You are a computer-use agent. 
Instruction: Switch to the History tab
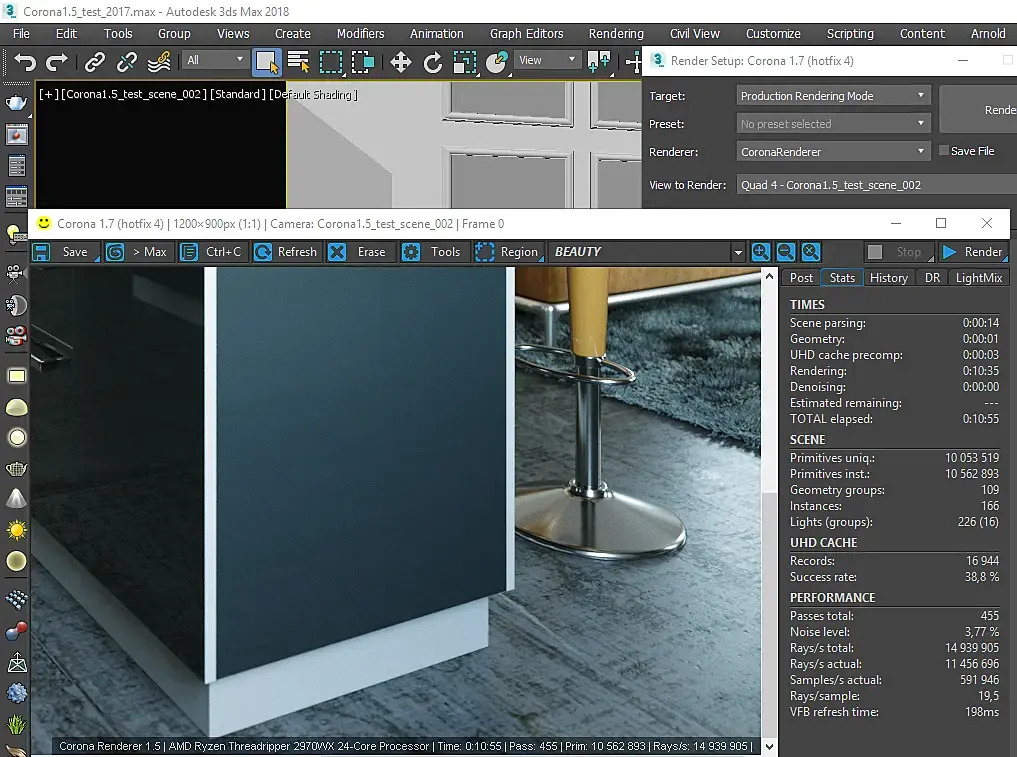click(888, 278)
